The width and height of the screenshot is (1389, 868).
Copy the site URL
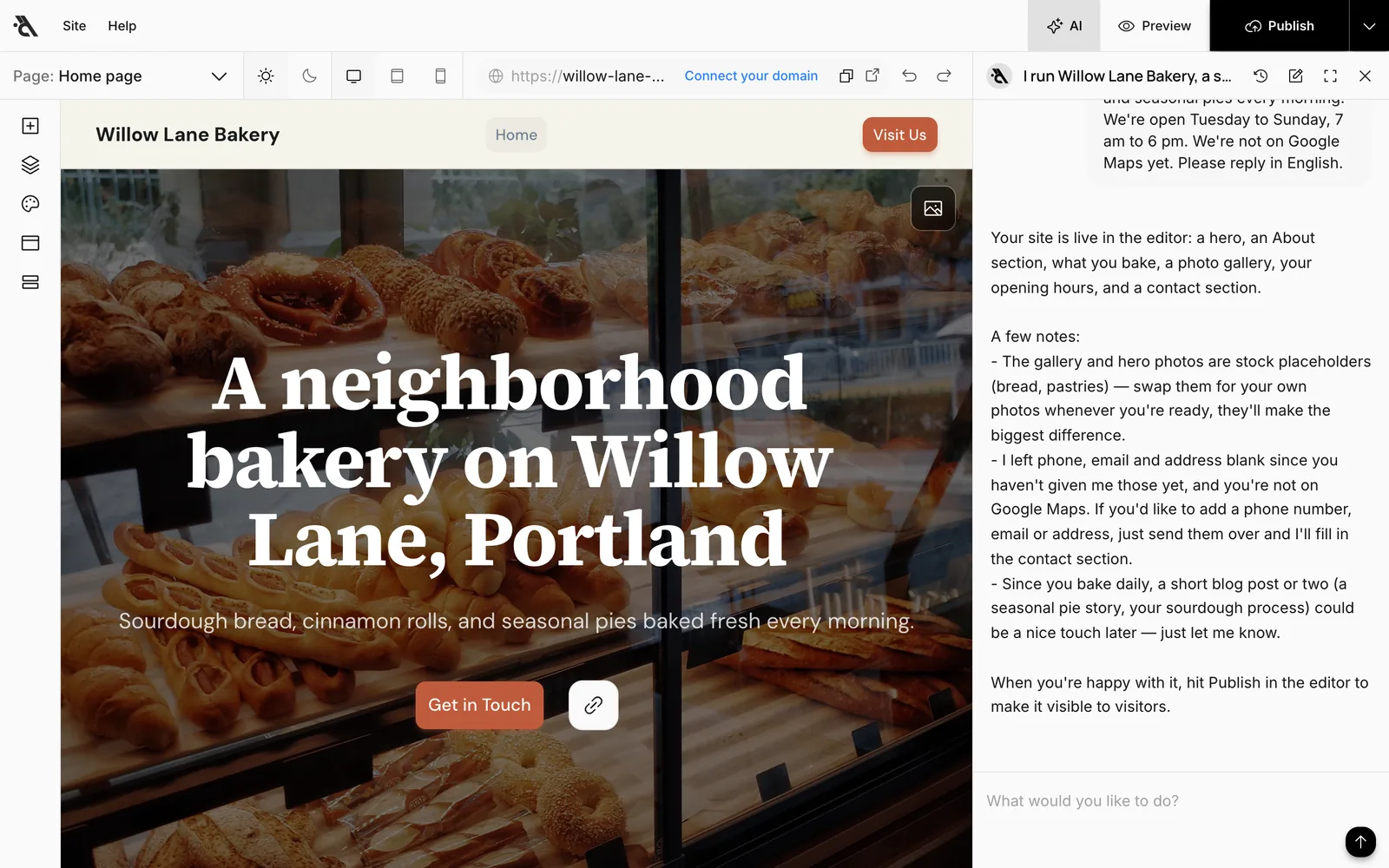pos(846,76)
